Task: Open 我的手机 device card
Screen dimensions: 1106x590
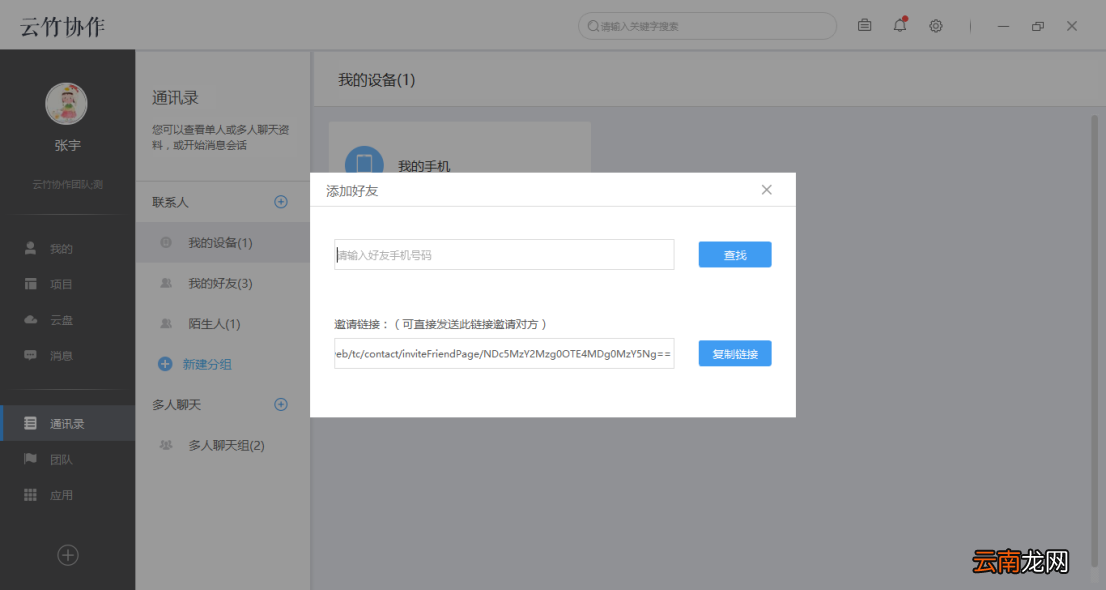Action: [x=460, y=148]
